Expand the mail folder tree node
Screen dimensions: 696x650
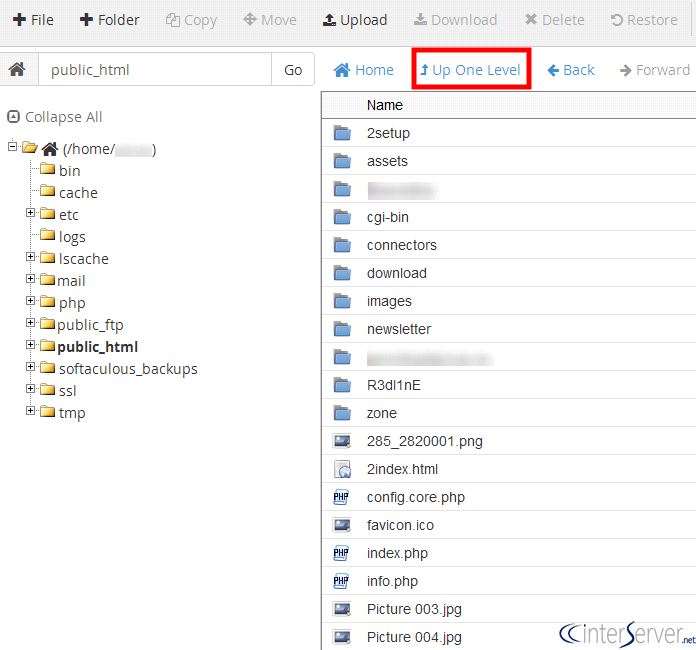click(31, 279)
